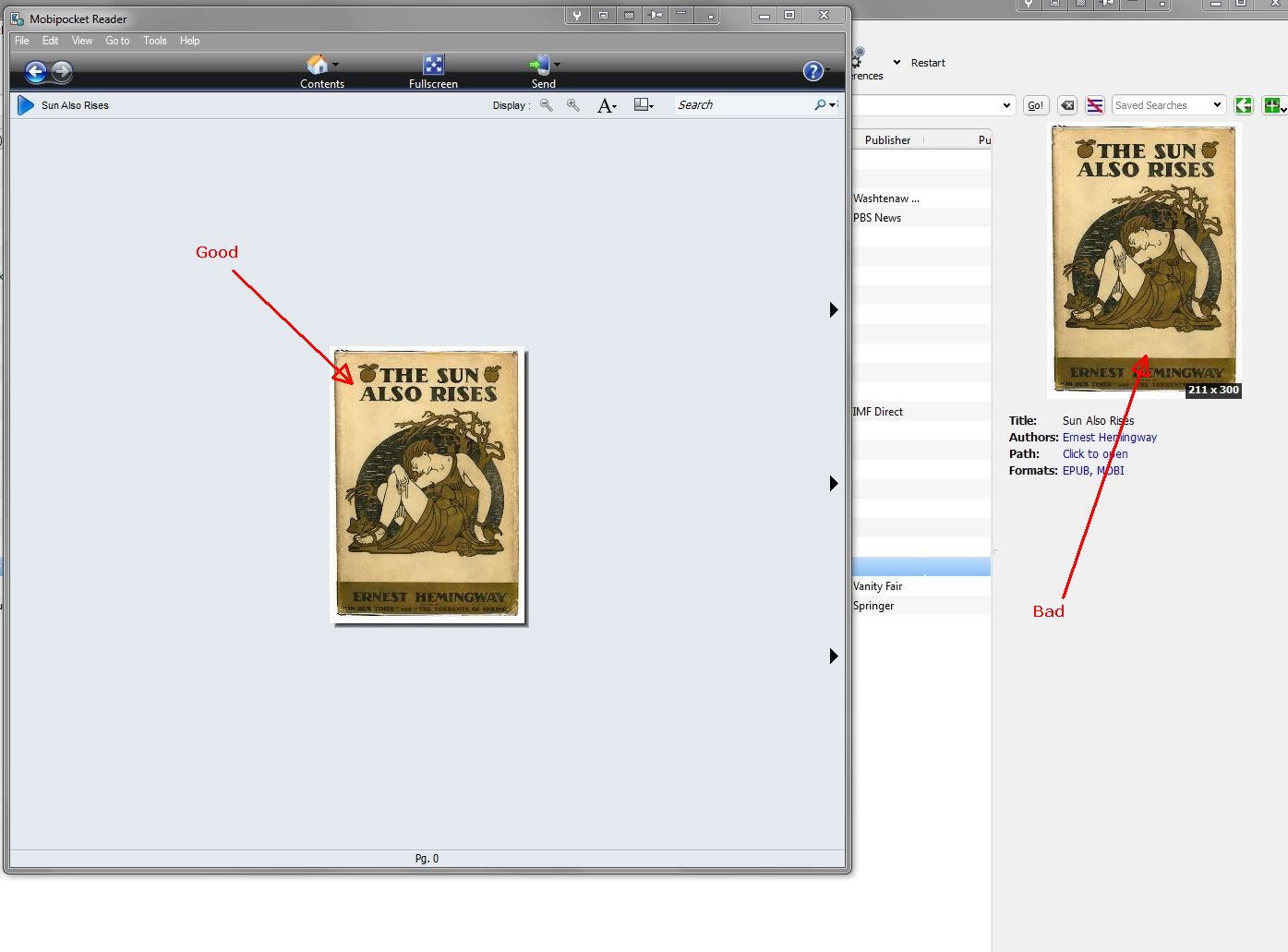Select the Springer row
This screenshot has width=1288, height=952.
[x=921, y=606]
